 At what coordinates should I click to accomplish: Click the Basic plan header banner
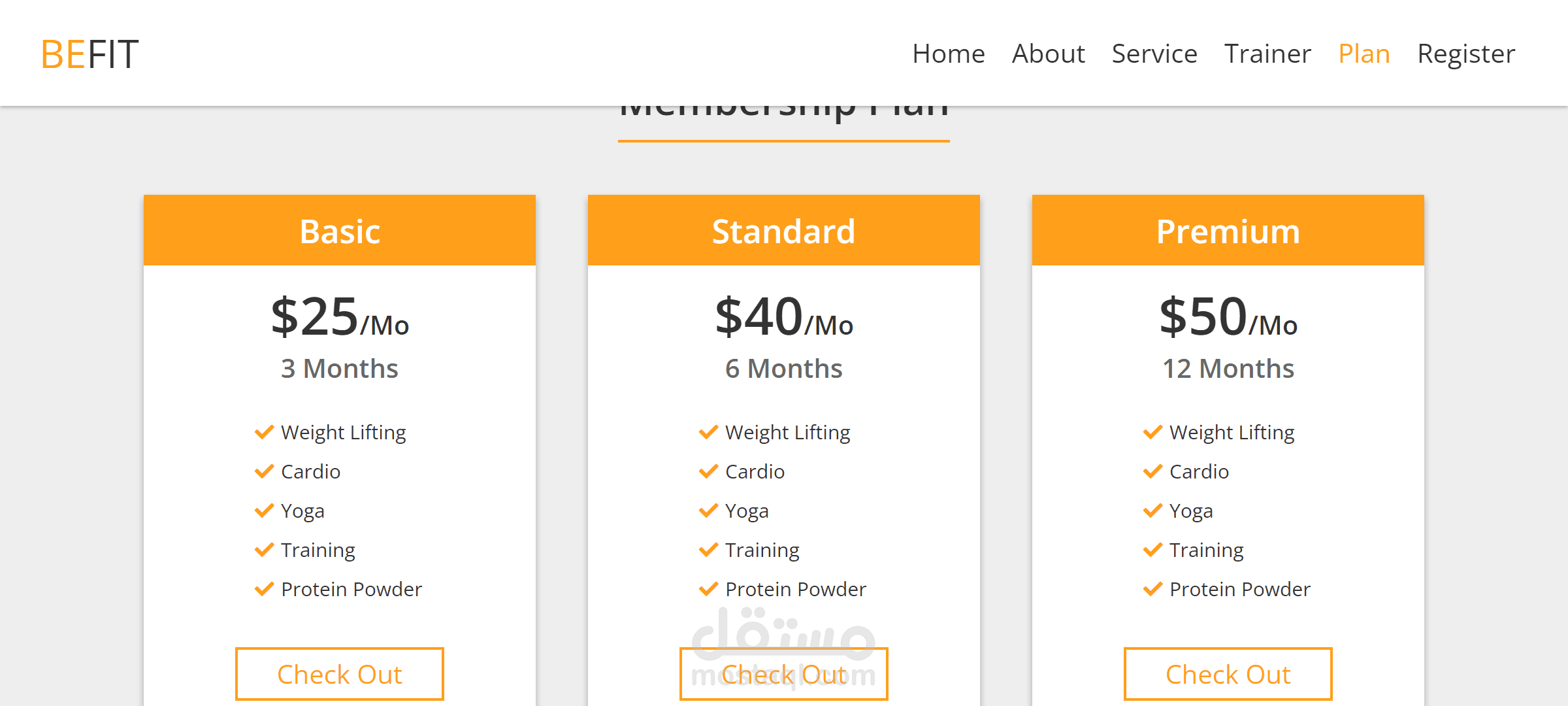click(x=339, y=231)
